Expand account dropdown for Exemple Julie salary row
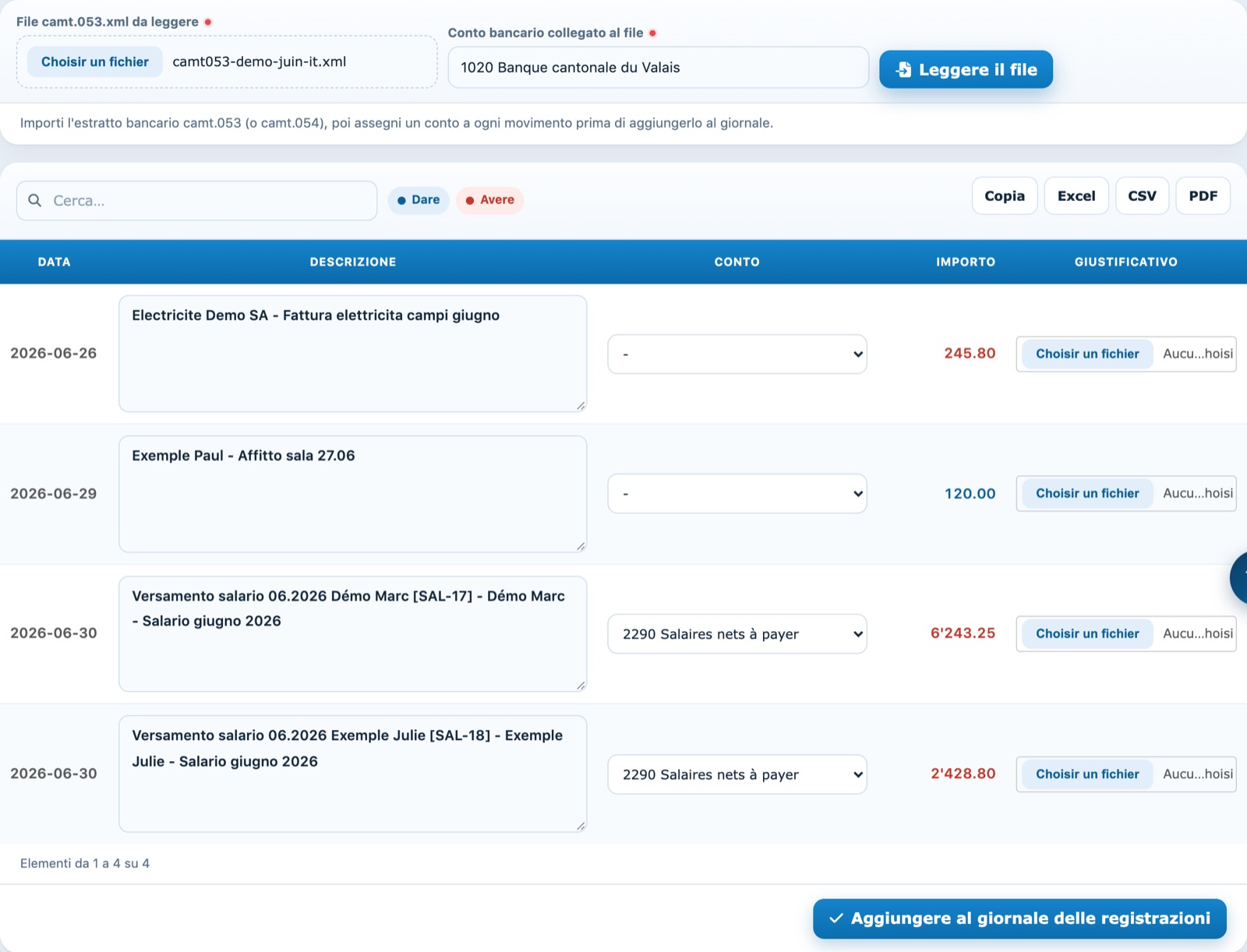Image resolution: width=1247 pixels, height=952 pixels. click(x=737, y=774)
